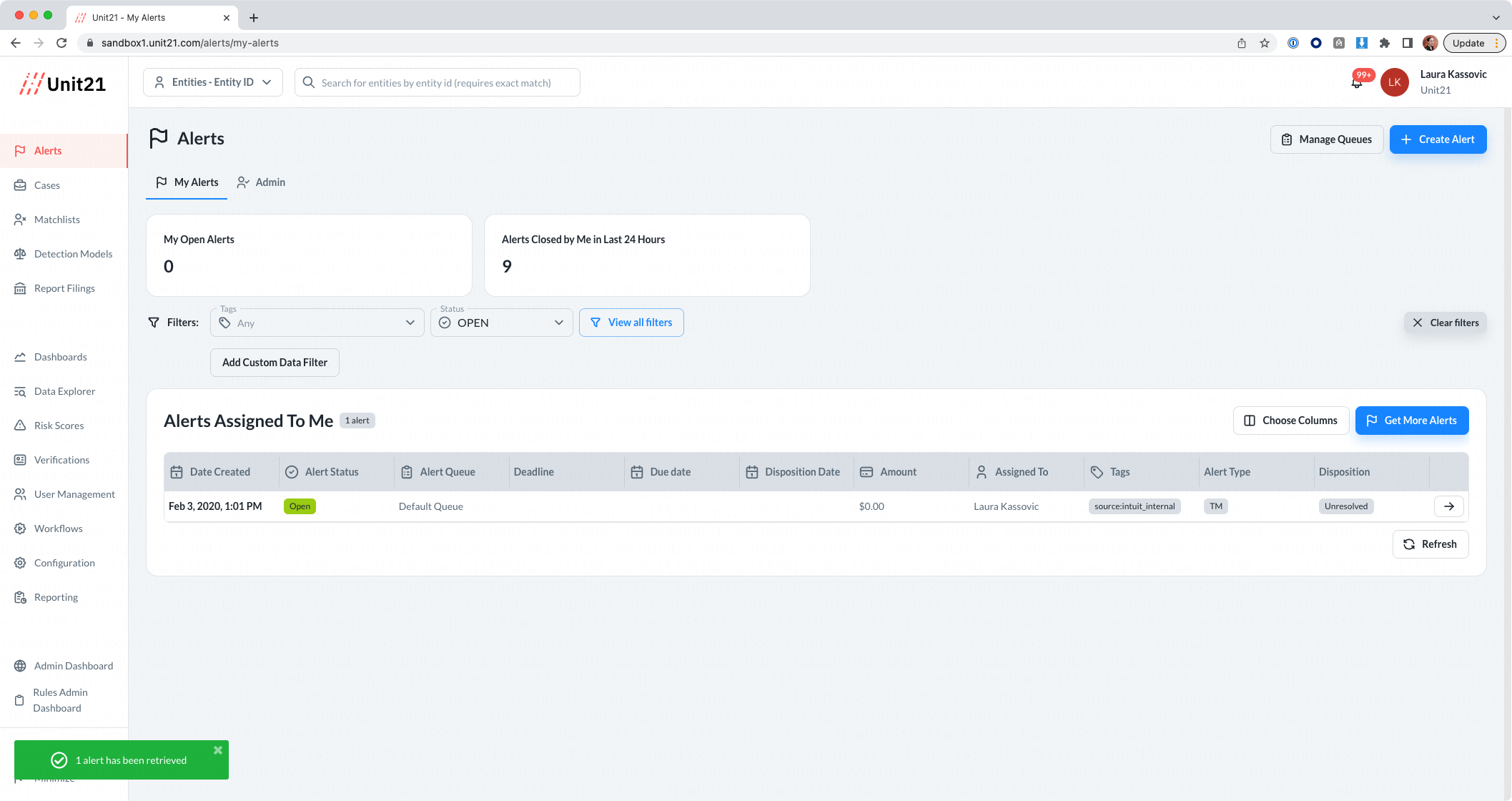Click the Chrome Update button
This screenshot has height=801, width=1512.
1473,43
